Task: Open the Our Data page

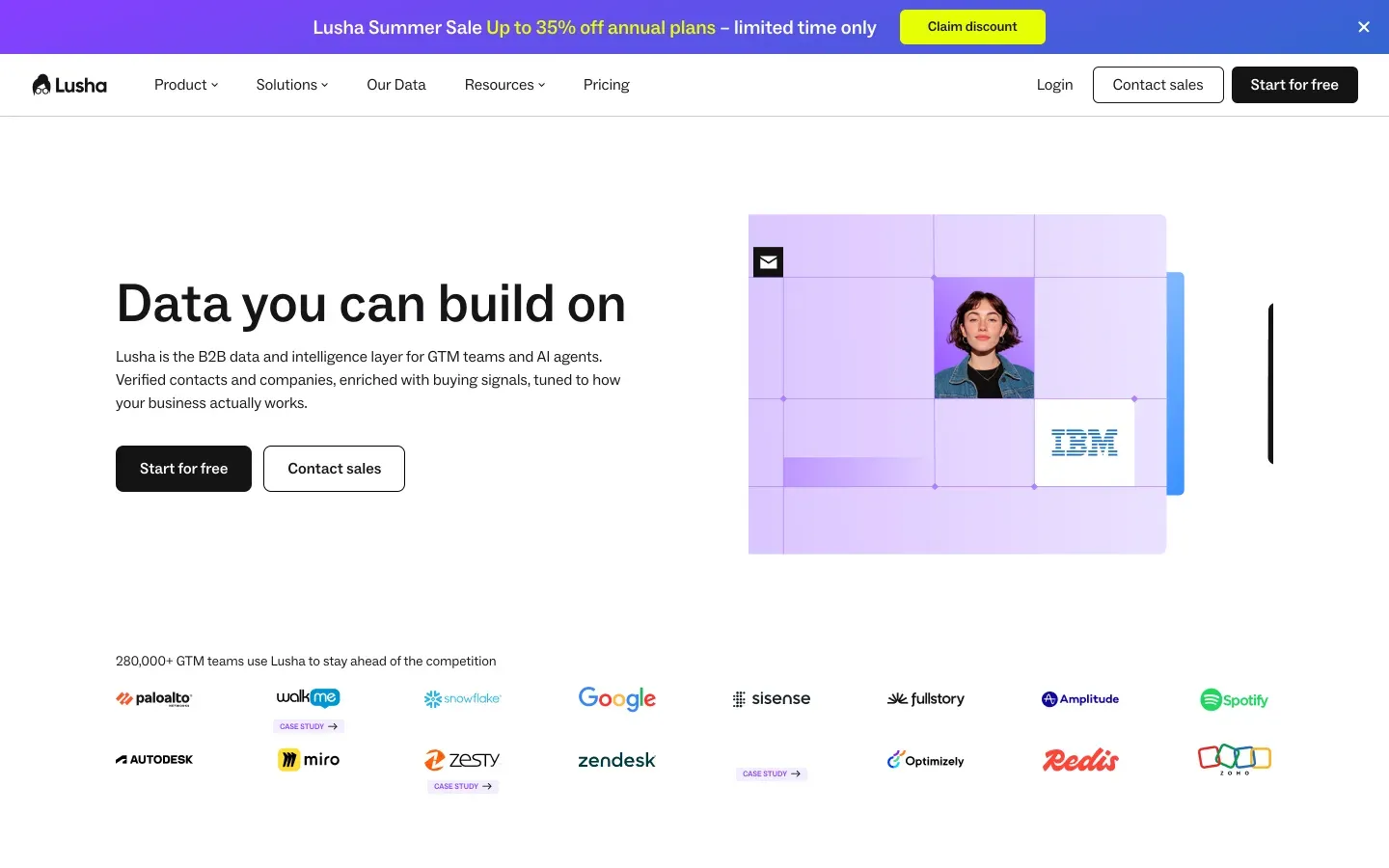Action: pyautogui.click(x=396, y=85)
